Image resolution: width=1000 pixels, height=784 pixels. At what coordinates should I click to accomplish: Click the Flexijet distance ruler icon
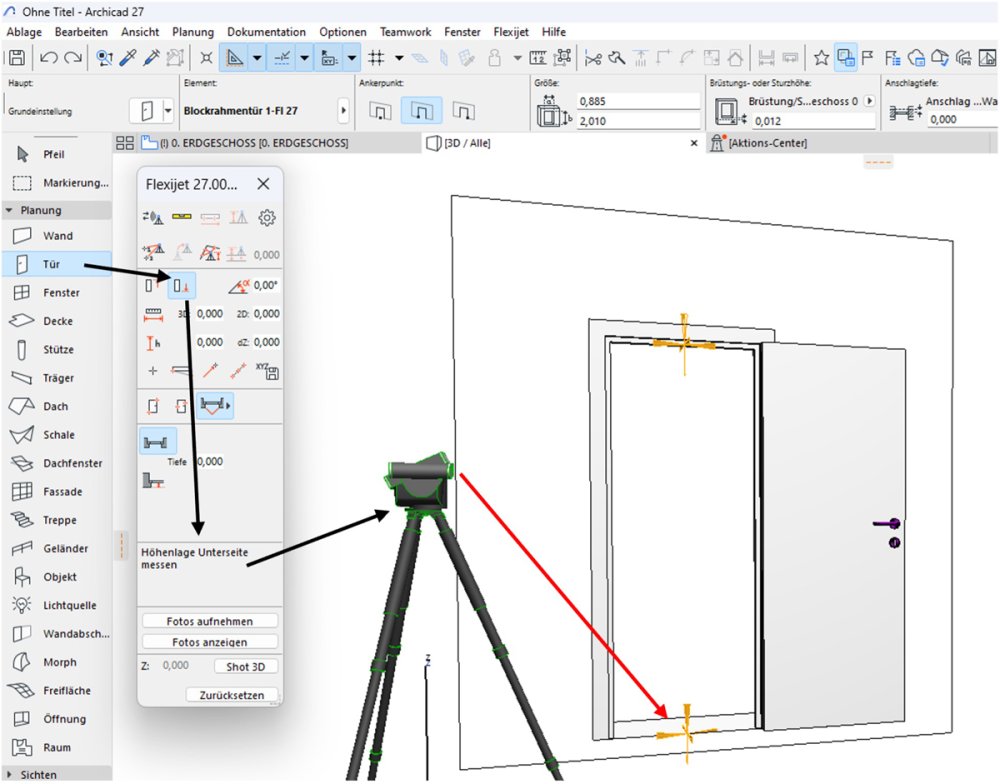click(154, 314)
